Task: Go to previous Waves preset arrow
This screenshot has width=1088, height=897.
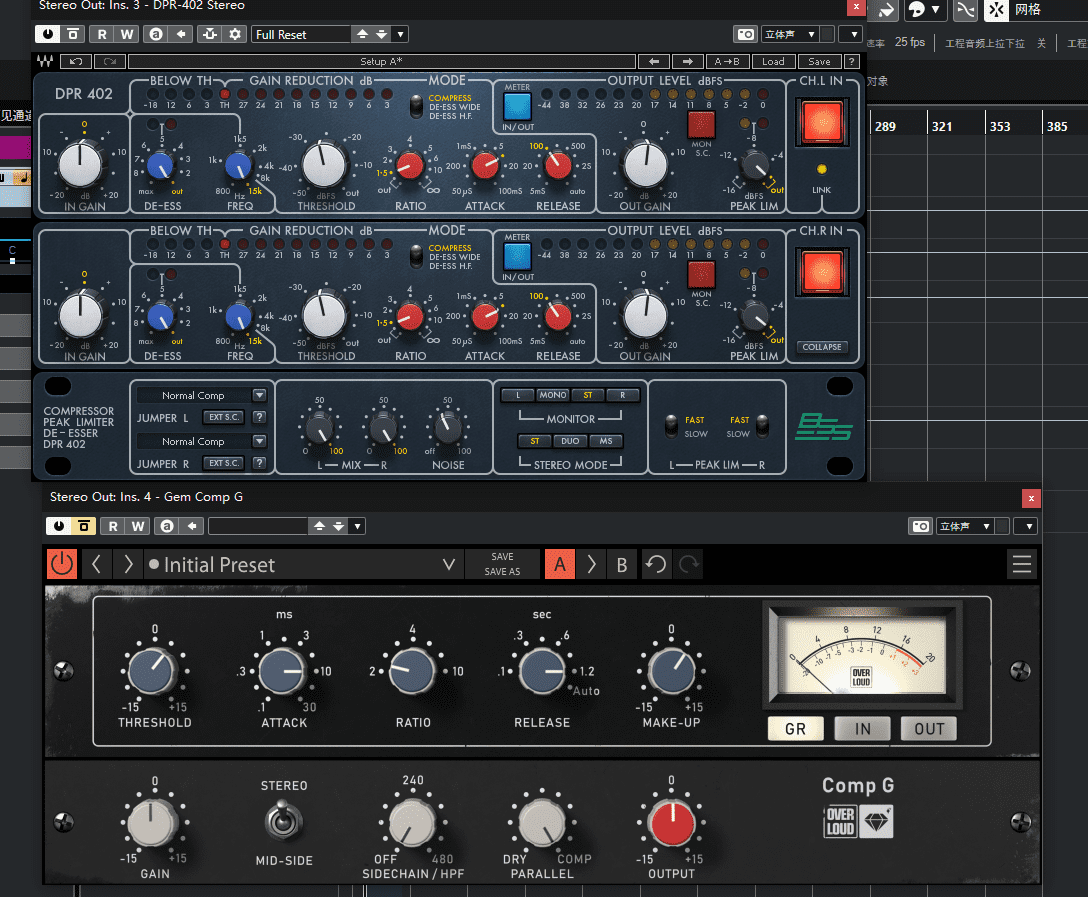Action: coord(654,61)
